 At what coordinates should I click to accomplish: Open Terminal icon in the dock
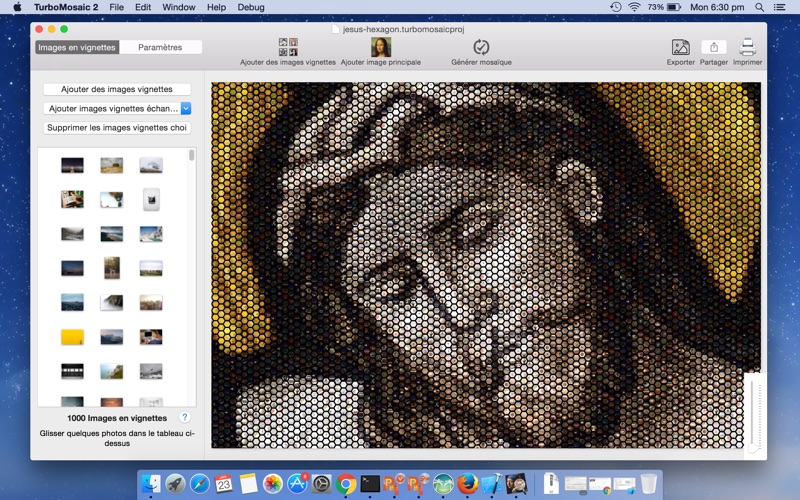tap(370, 484)
